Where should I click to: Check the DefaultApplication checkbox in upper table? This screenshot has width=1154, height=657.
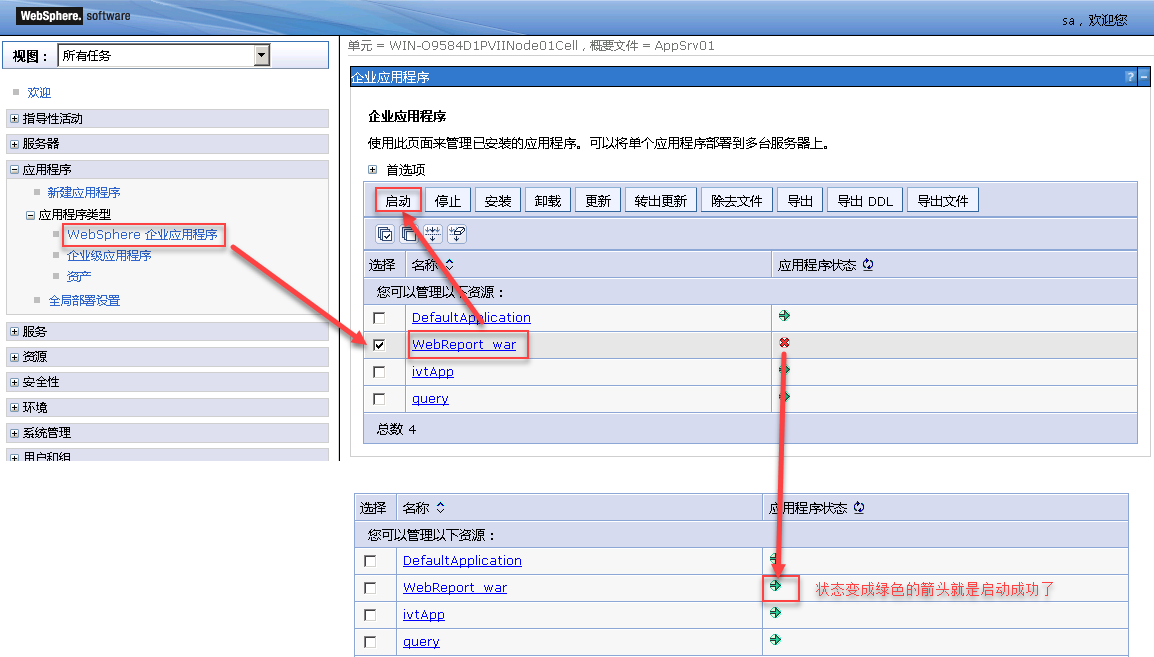[x=379, y=318]
